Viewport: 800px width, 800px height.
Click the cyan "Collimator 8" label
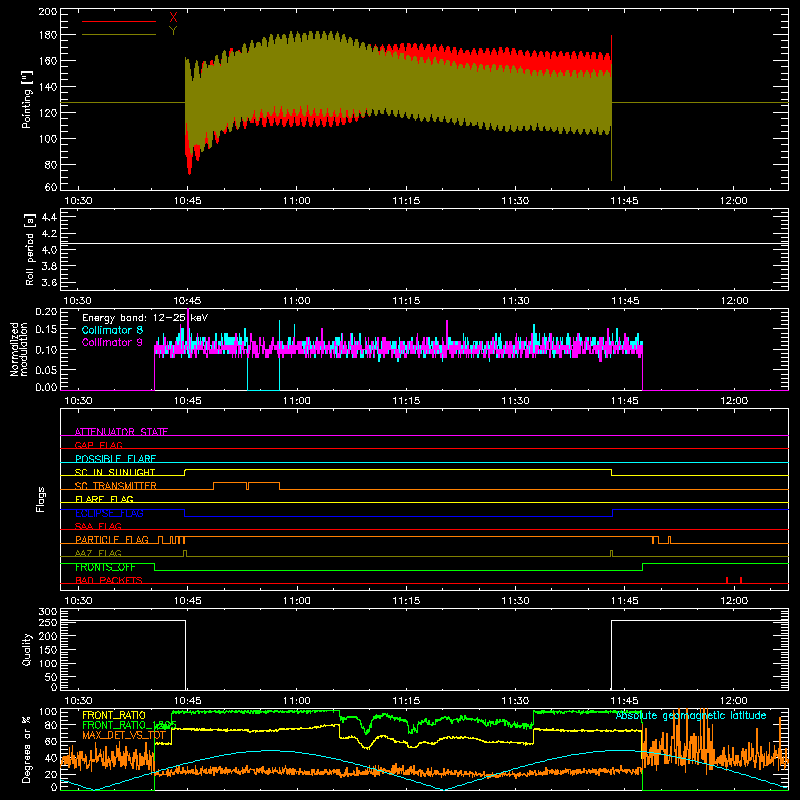[112, 330]
